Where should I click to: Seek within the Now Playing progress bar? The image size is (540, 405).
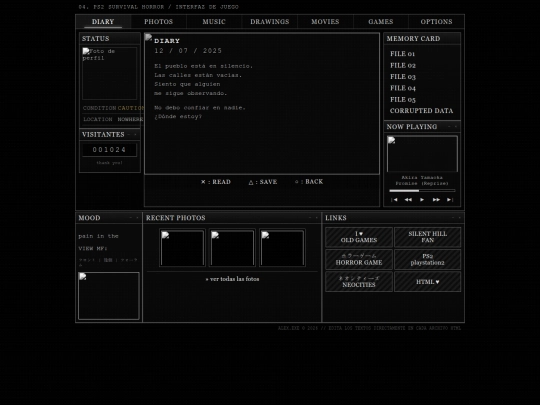point(422,190)
